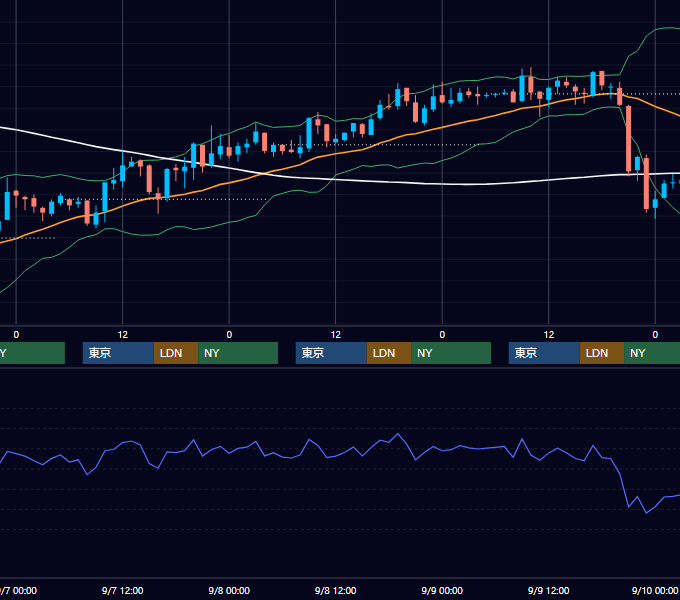Click the 9/7 12:00 date label
The height and width of the screenshot is (600, 680).
123,590
